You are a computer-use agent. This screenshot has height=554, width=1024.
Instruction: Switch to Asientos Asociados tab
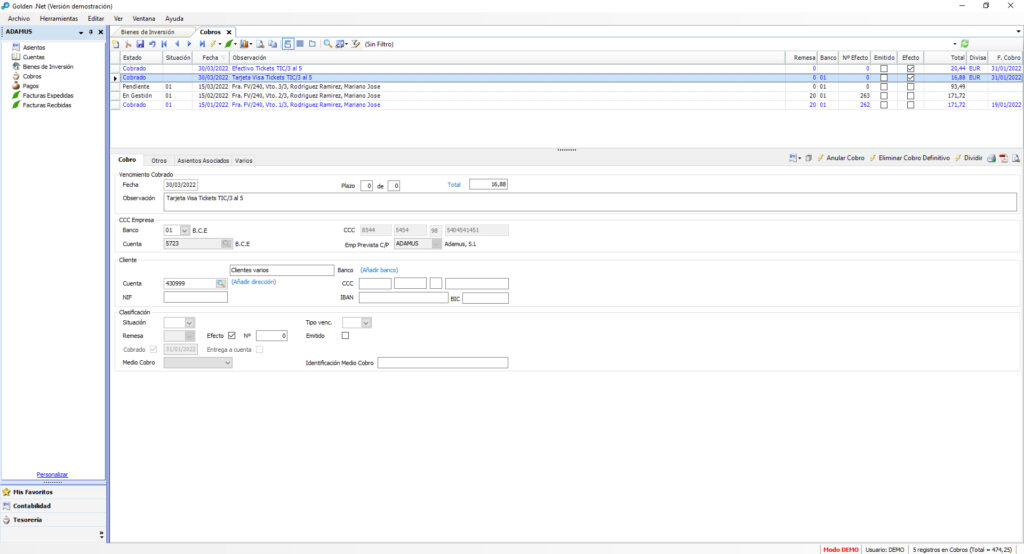(x=203, y=161)
